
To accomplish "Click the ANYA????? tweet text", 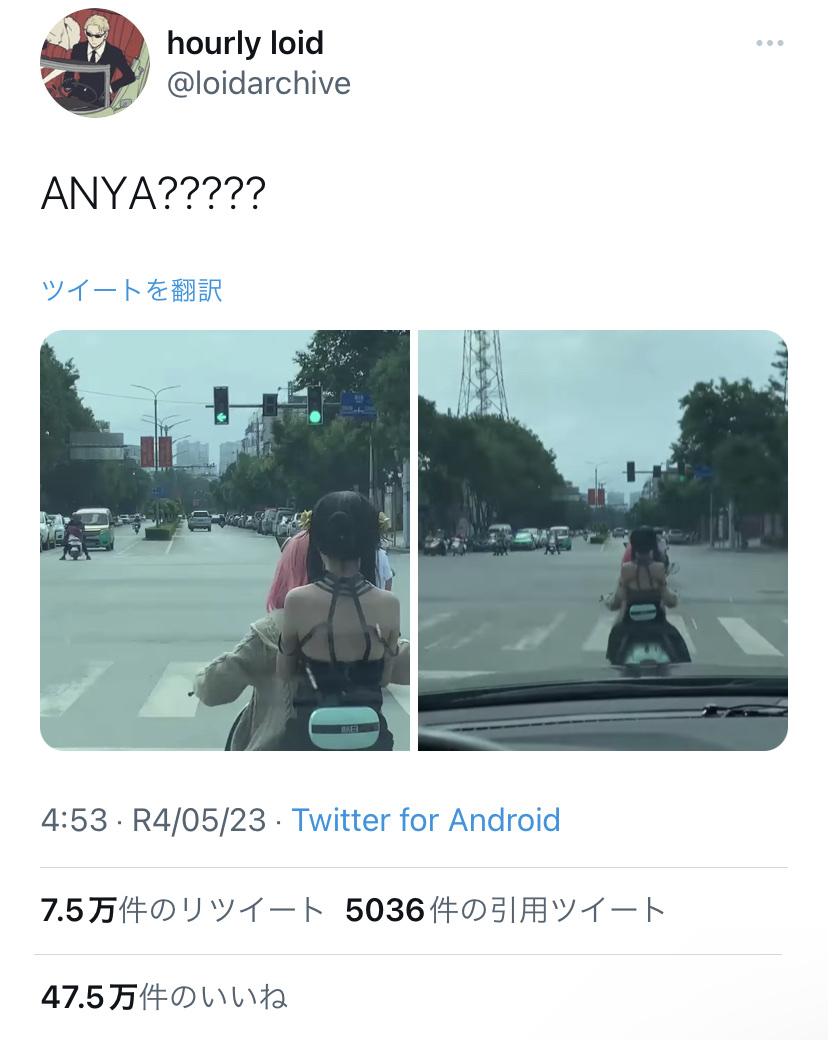I will point(153,194).
